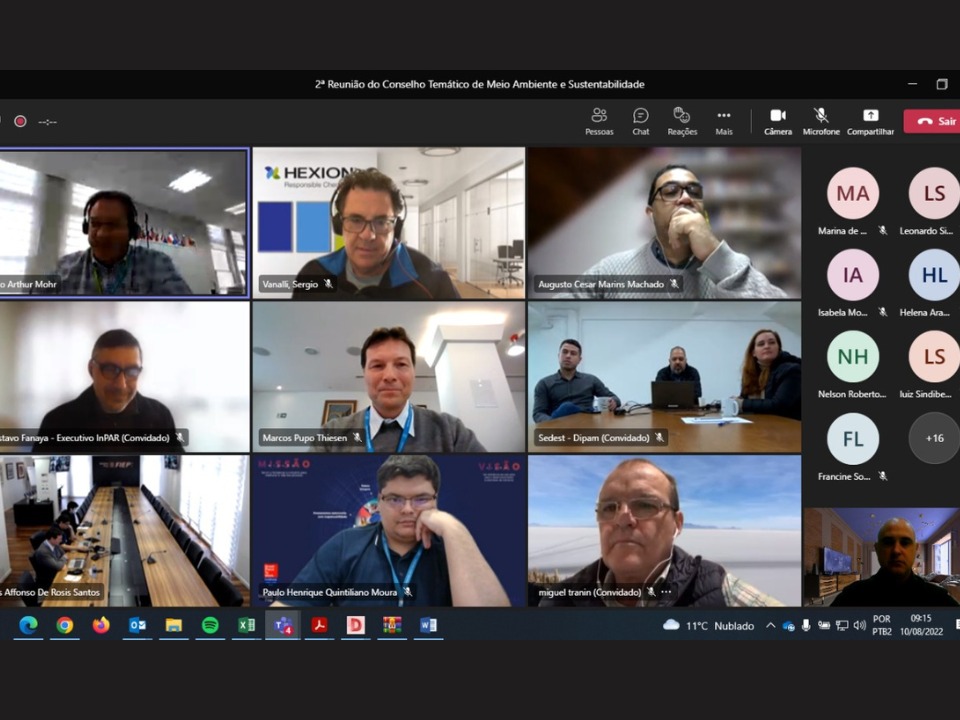Unmute with the Microfone toggle
Screen dimensions: 960x720
[x=821, y=121]
